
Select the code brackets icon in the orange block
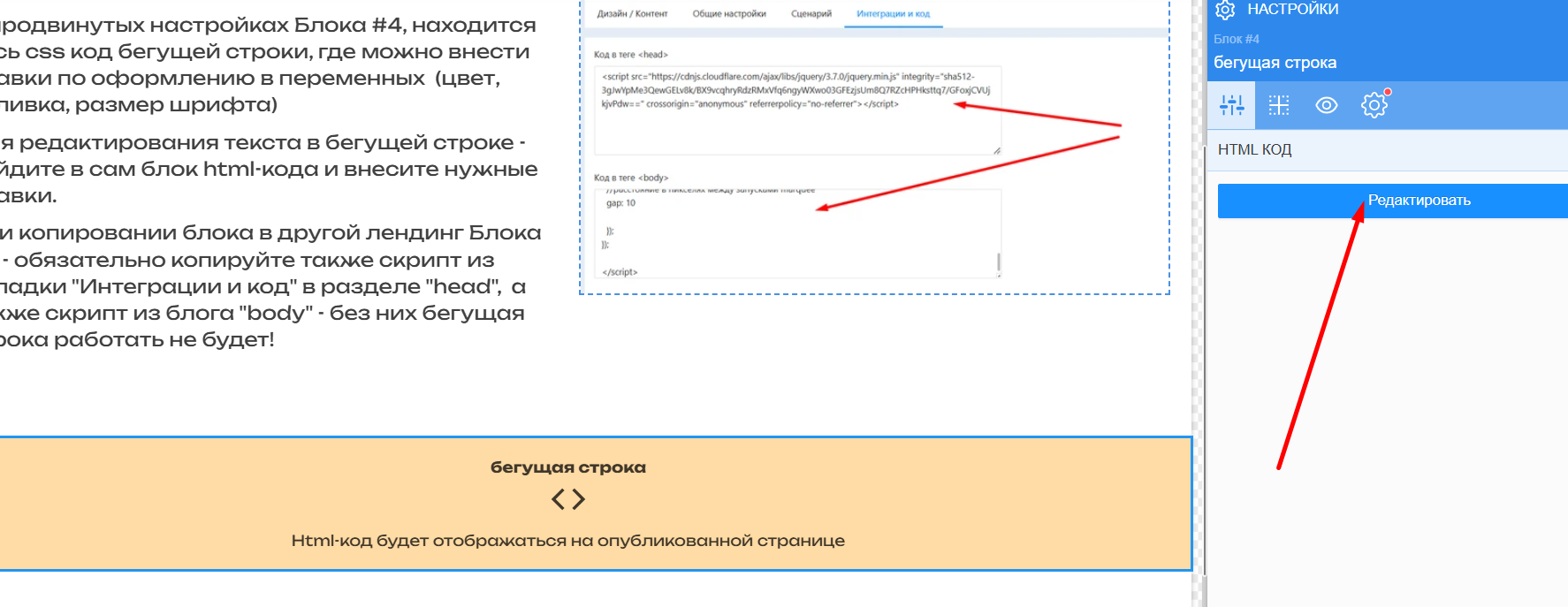[568, 500]
